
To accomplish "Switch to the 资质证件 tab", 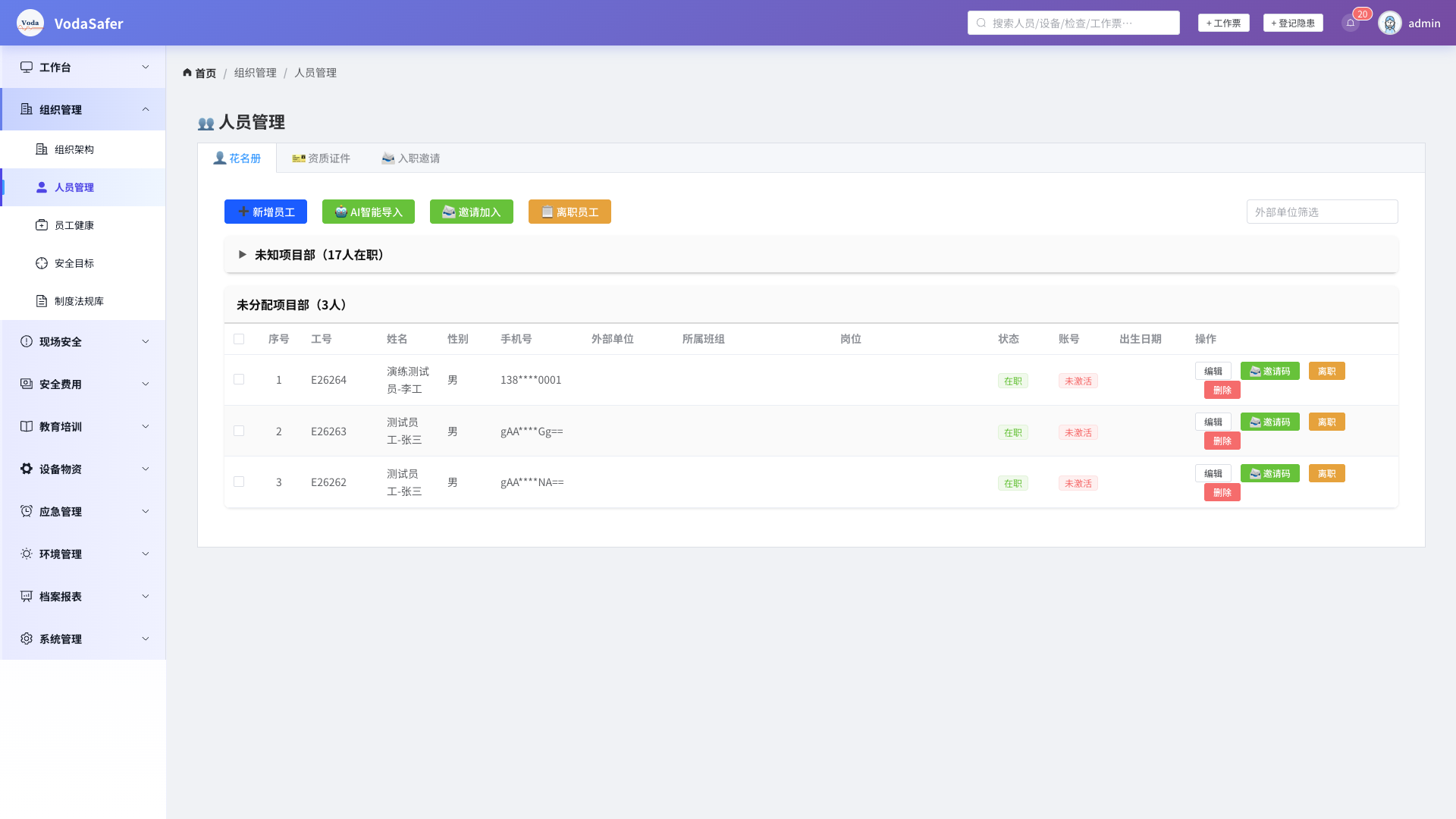I will [321, 158].
